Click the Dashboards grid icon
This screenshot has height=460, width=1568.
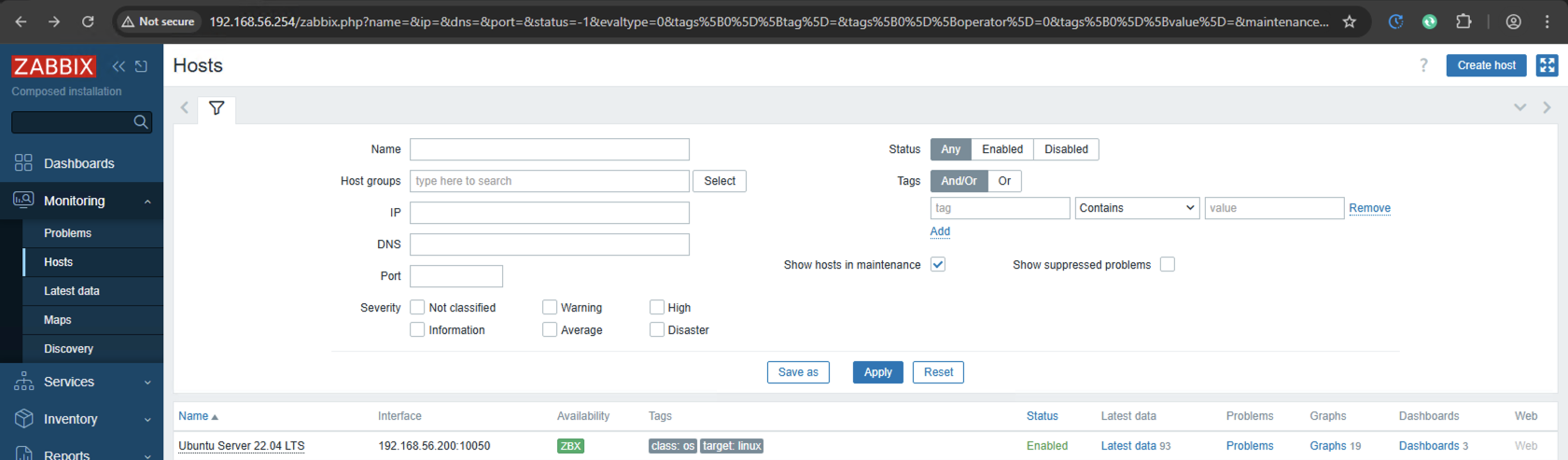(23, 163)
